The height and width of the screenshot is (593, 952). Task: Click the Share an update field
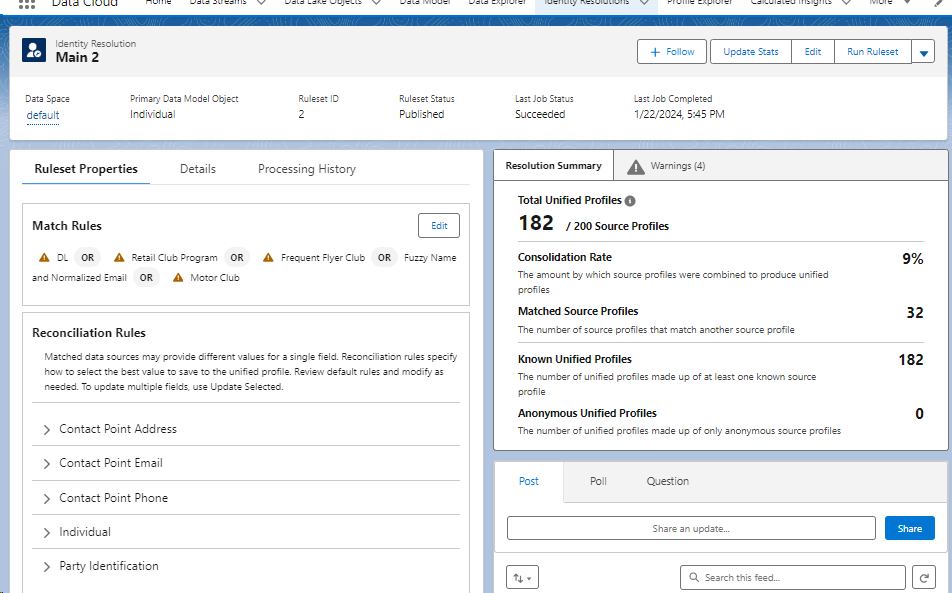point(691,529)
